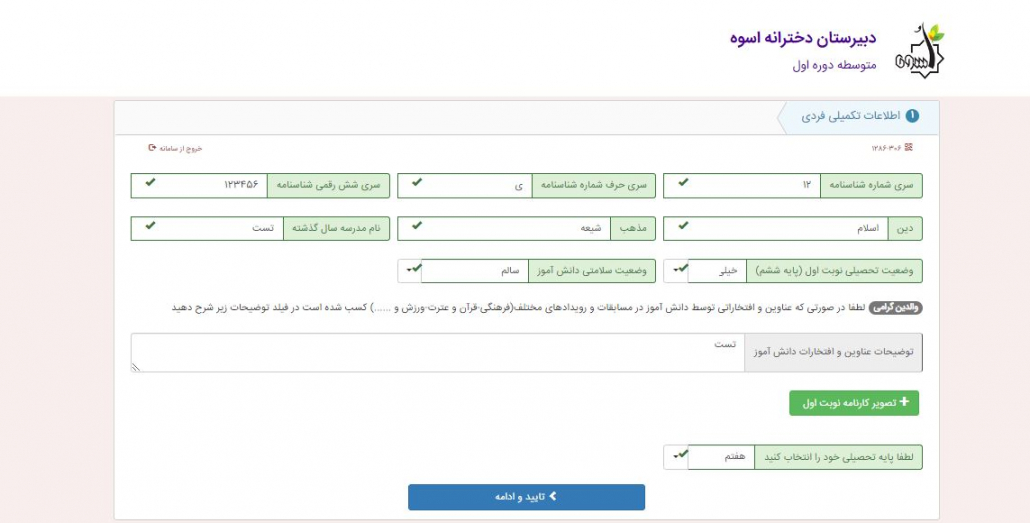Click the 'سری شش رقمی شناسنامه' input with 123456
This screenshot has width=1030, height=523.
(199, 185)
